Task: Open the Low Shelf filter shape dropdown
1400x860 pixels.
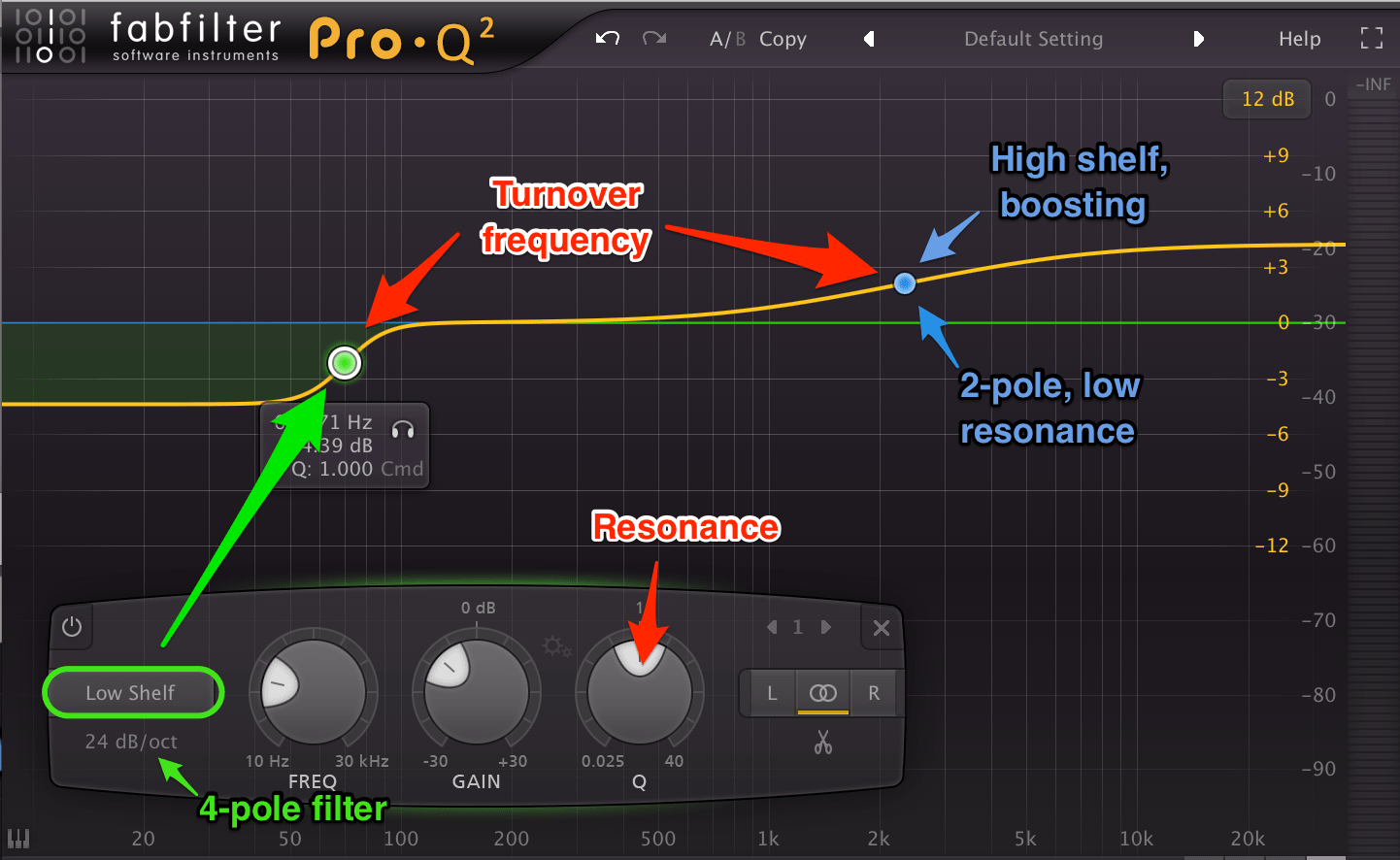Action: [131, 693]
